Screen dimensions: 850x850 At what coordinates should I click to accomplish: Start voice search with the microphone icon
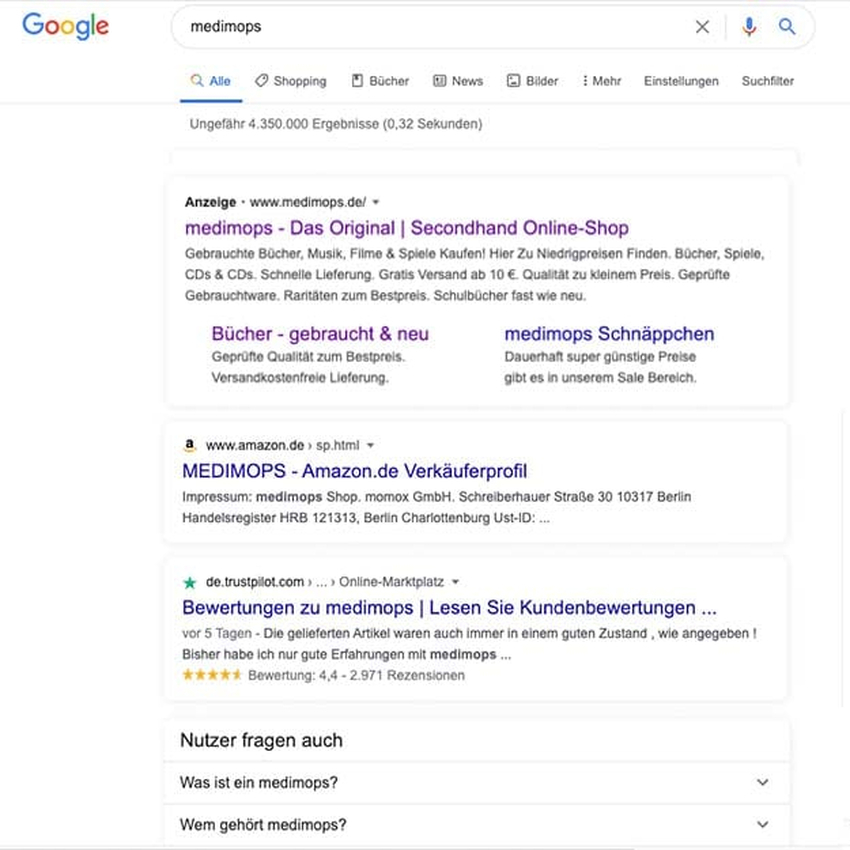pos(749,27)
